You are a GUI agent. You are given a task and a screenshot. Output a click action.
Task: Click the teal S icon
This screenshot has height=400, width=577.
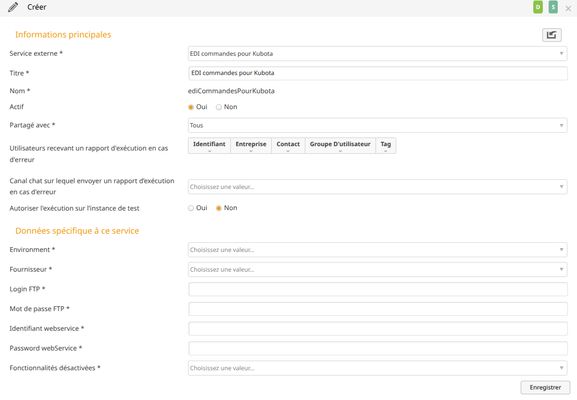click(x=553, y=7)
